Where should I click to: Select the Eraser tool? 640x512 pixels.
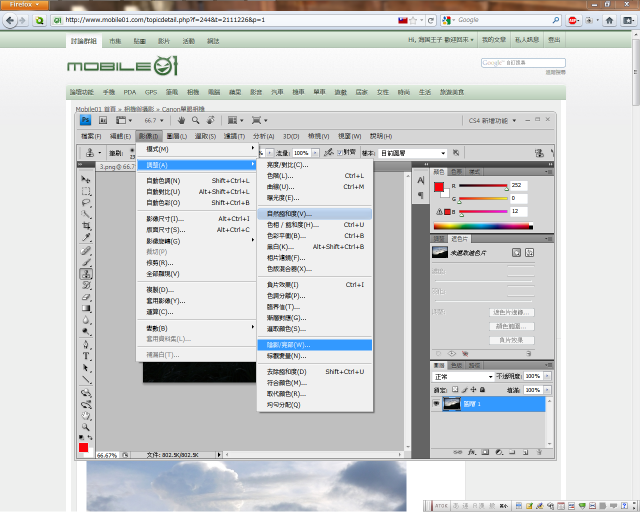(86, 297)
